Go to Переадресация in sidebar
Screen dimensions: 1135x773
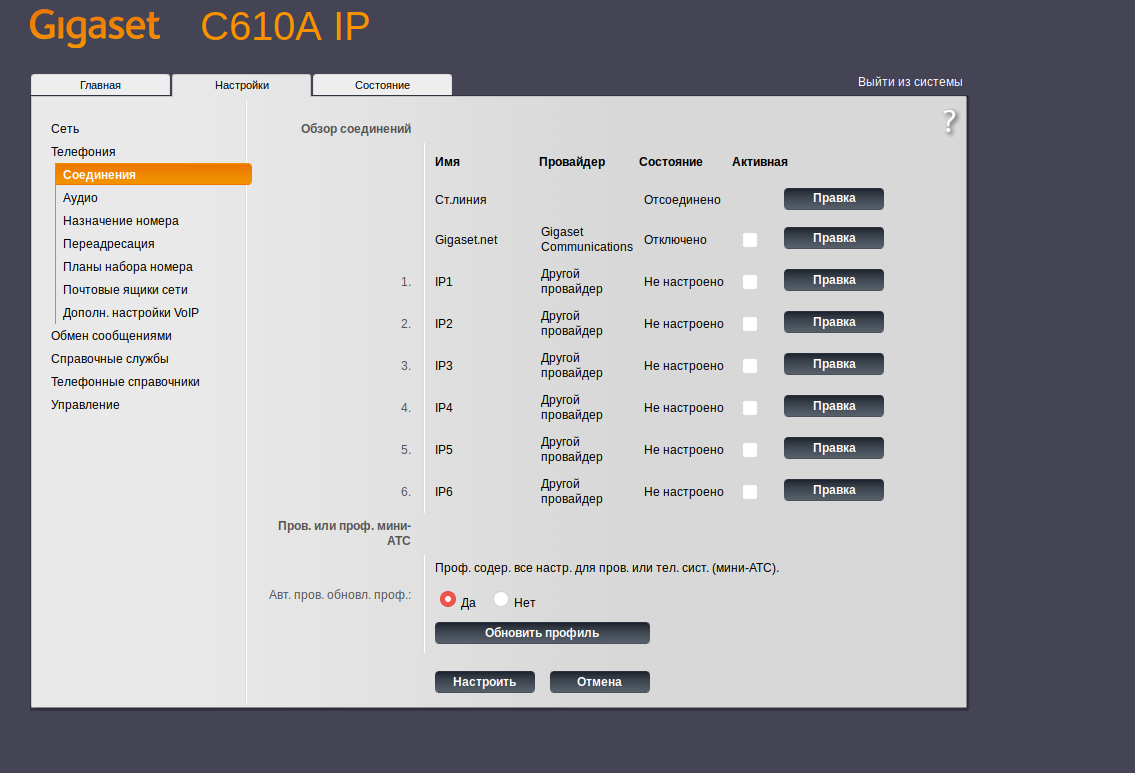(108, 244)
